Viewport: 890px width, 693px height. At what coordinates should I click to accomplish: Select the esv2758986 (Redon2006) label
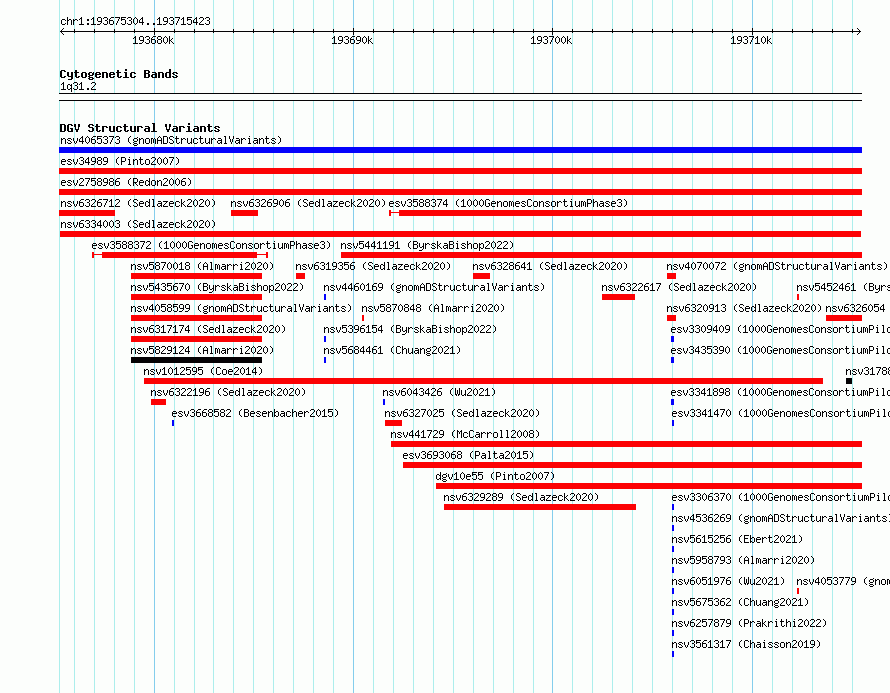click(x=126, y=182)
